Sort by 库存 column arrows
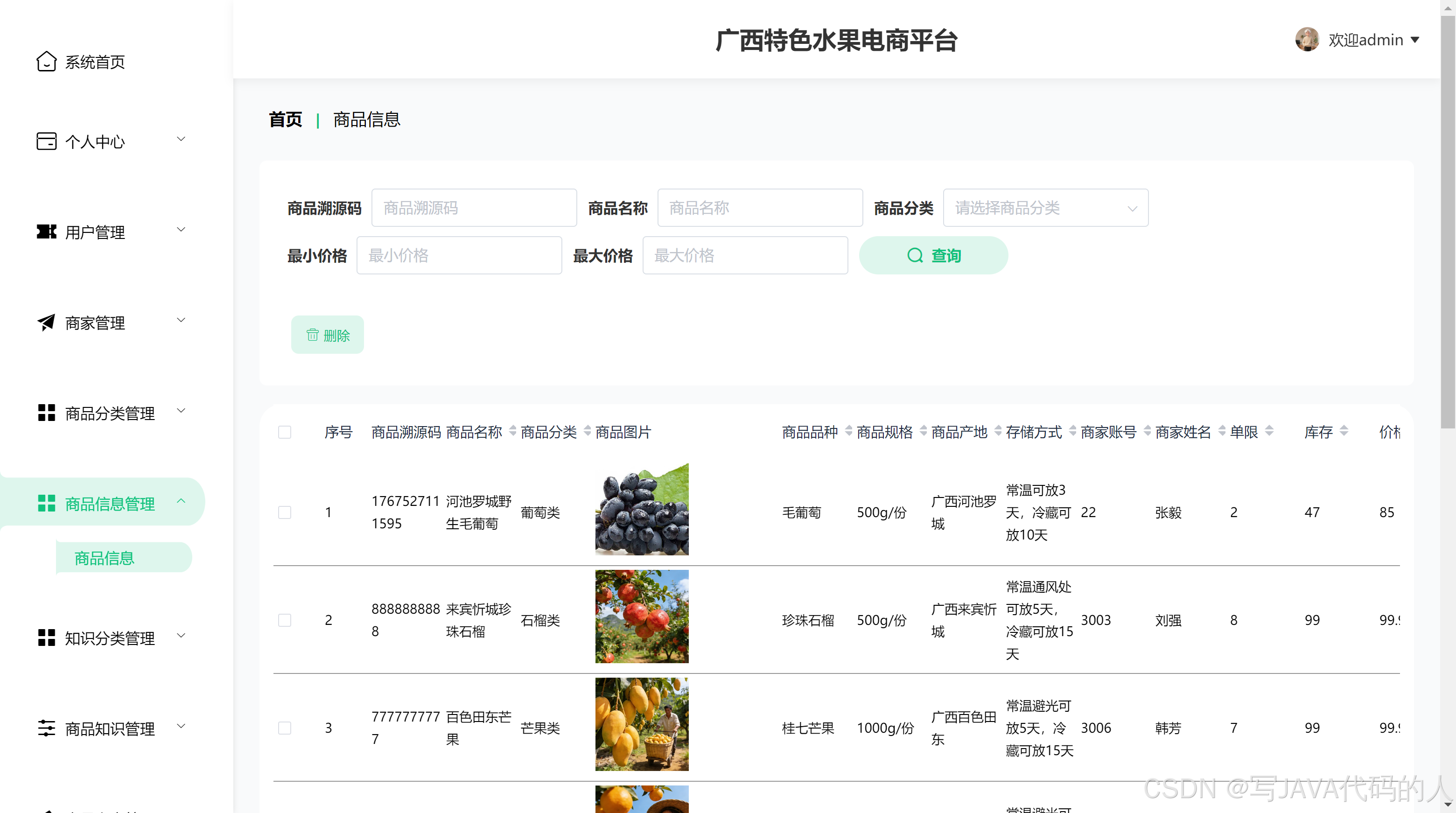 pos(1344,431)
